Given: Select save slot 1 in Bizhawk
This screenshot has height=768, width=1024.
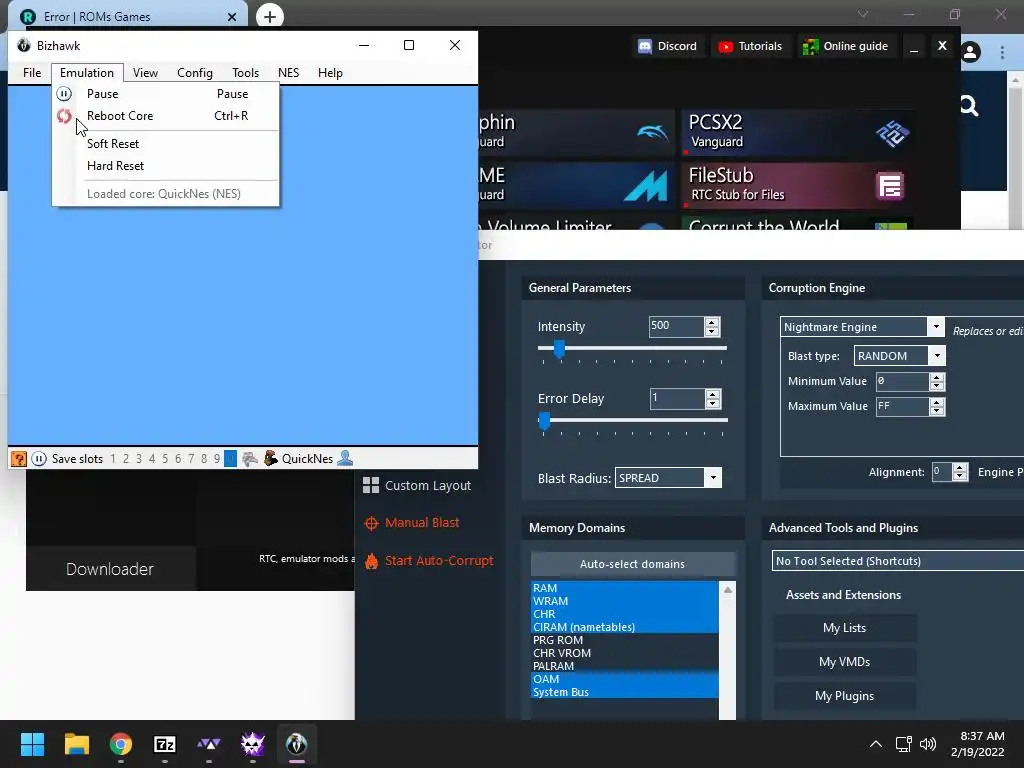Looking at the screenshot, I should coord(113,459).
